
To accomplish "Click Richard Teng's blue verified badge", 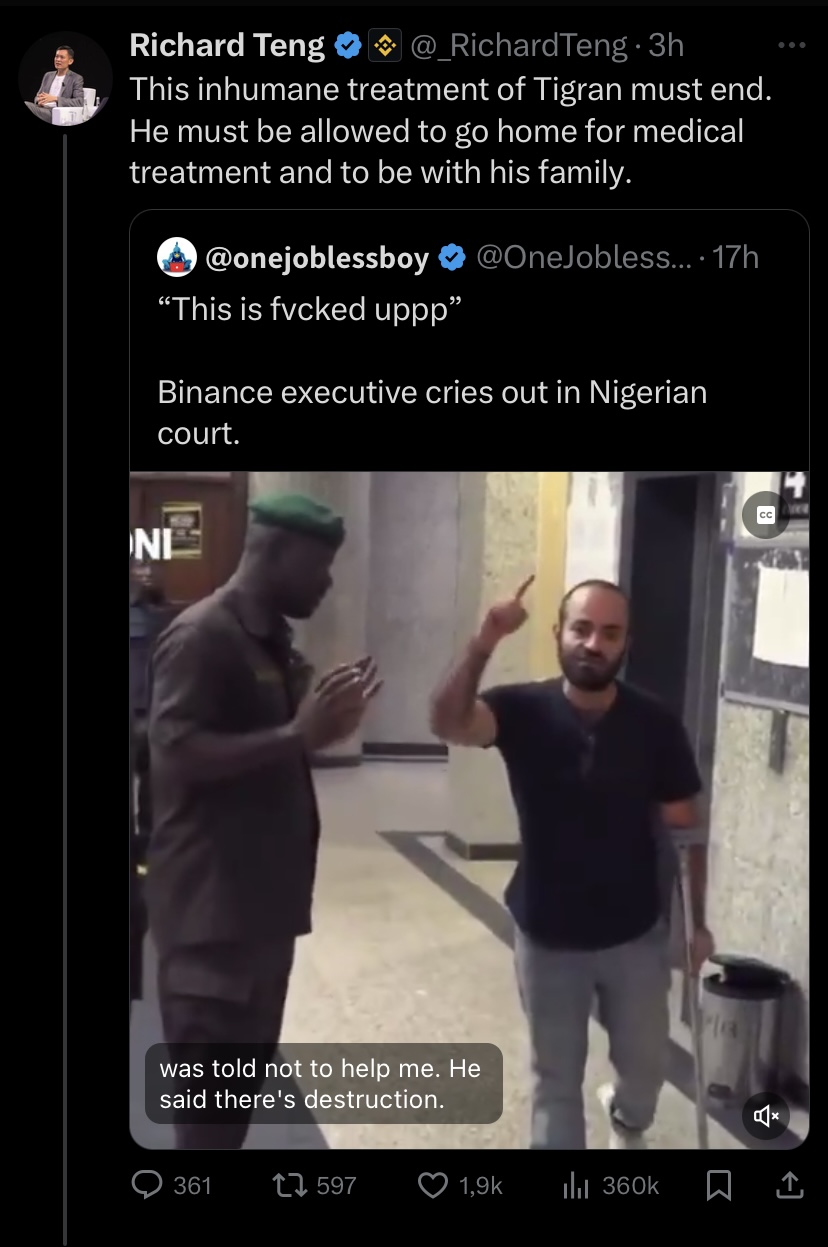I will point(347,46).
